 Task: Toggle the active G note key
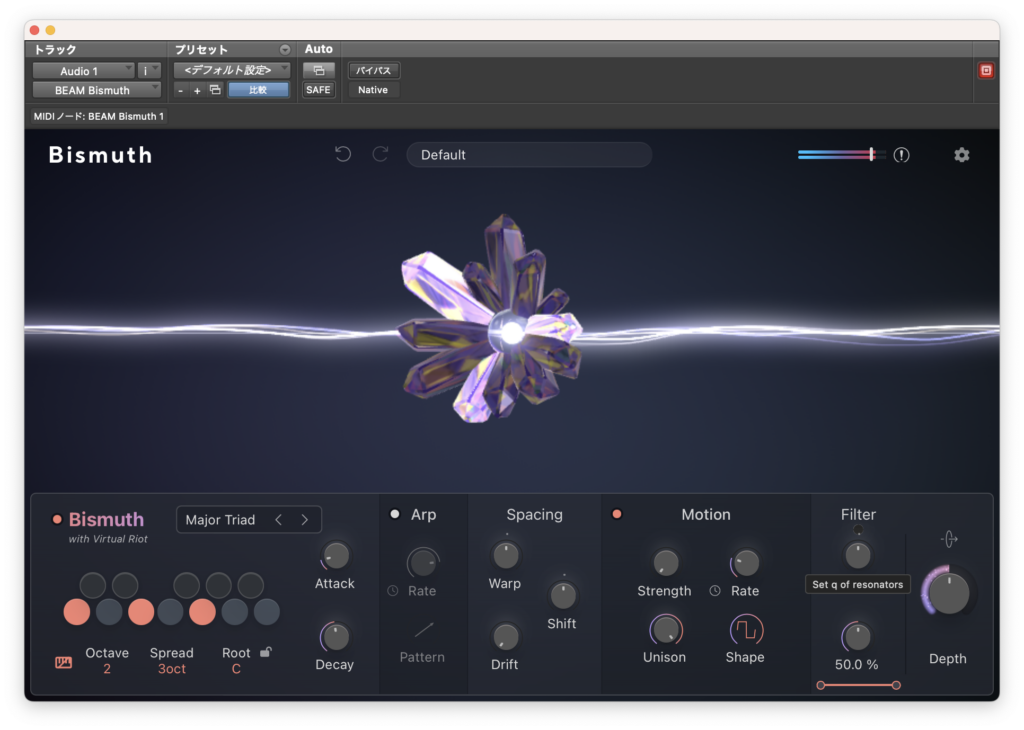(x=202, y=612)
